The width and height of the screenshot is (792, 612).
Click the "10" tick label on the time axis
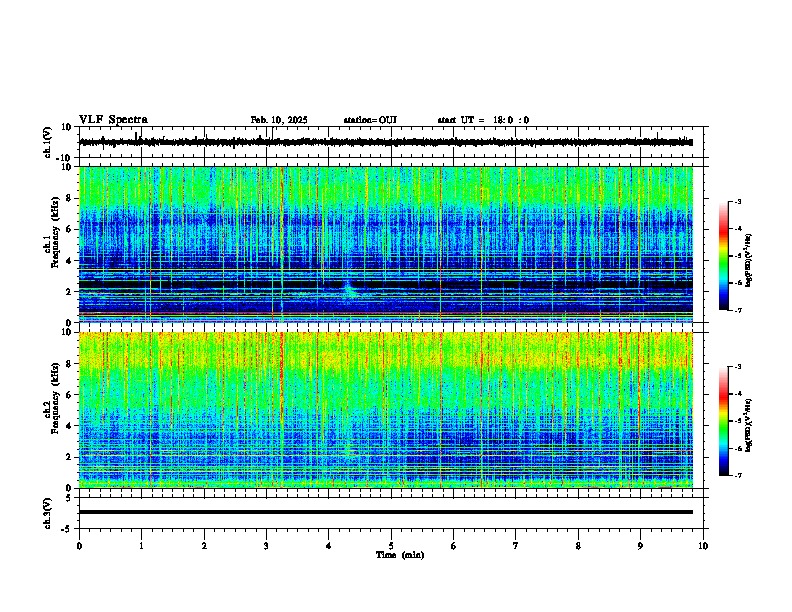tap(703, 546)
